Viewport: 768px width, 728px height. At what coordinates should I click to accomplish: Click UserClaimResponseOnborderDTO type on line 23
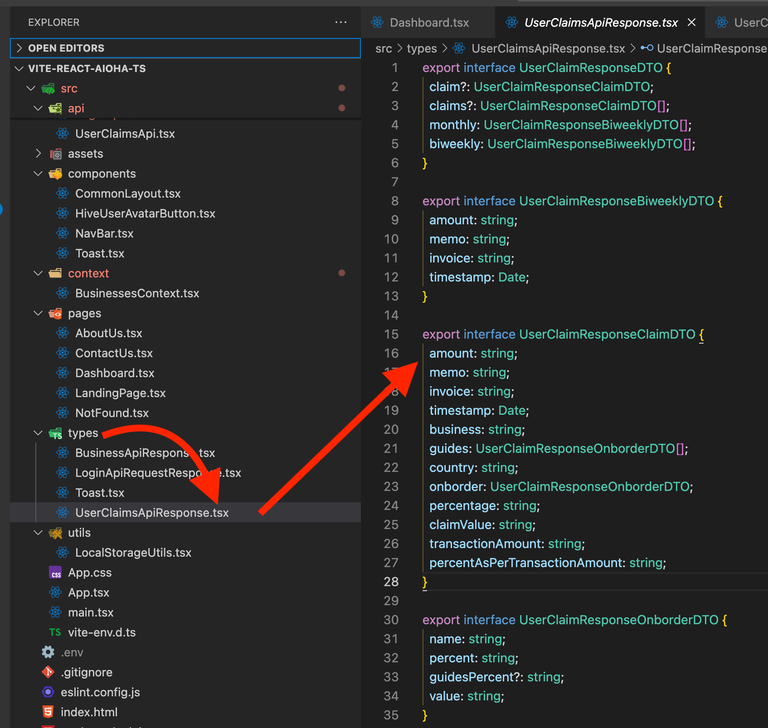pos(590,486)
